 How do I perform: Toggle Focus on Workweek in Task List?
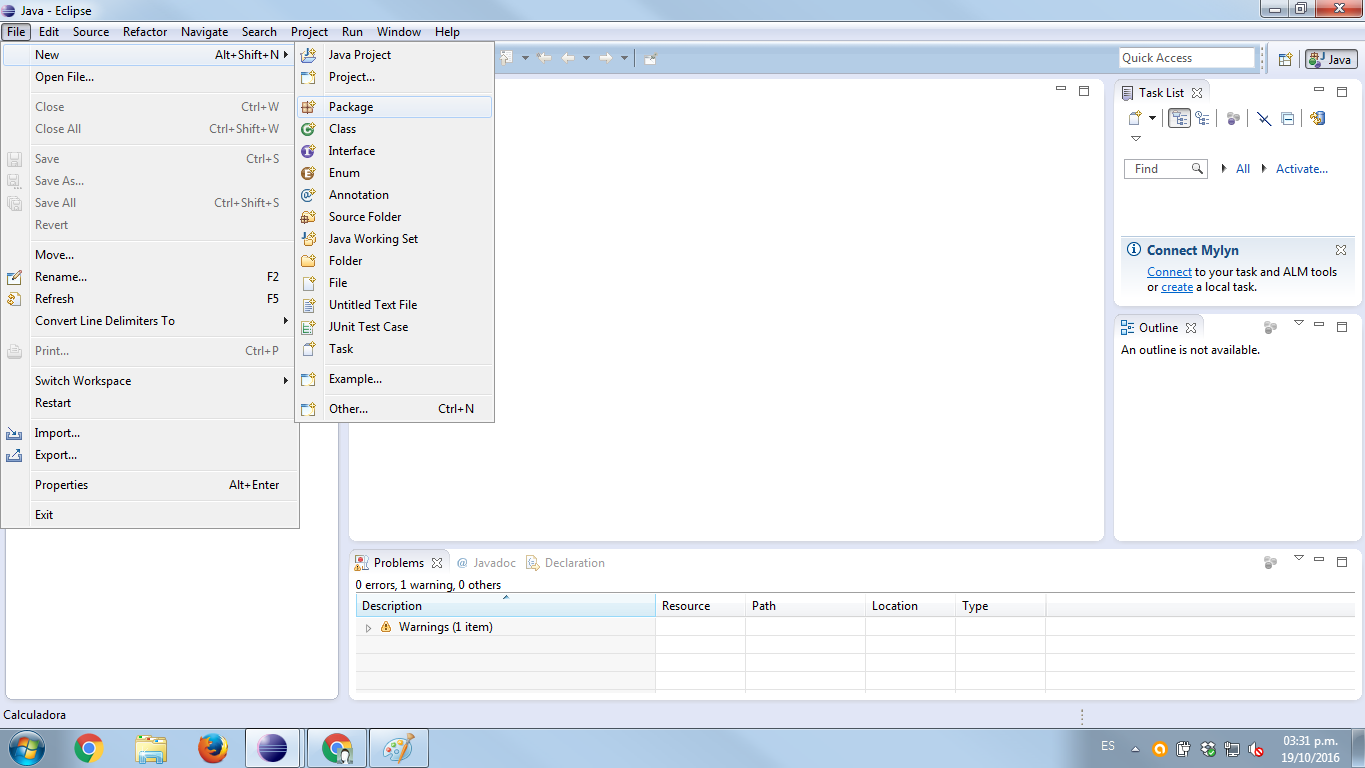(x=1233, y=118)
